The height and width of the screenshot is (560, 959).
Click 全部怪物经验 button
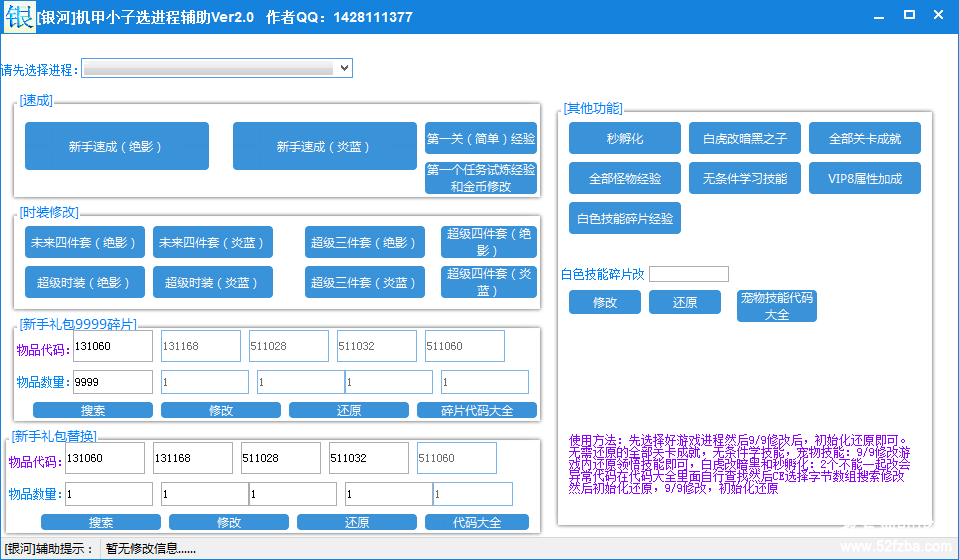[x=624, y=178]
